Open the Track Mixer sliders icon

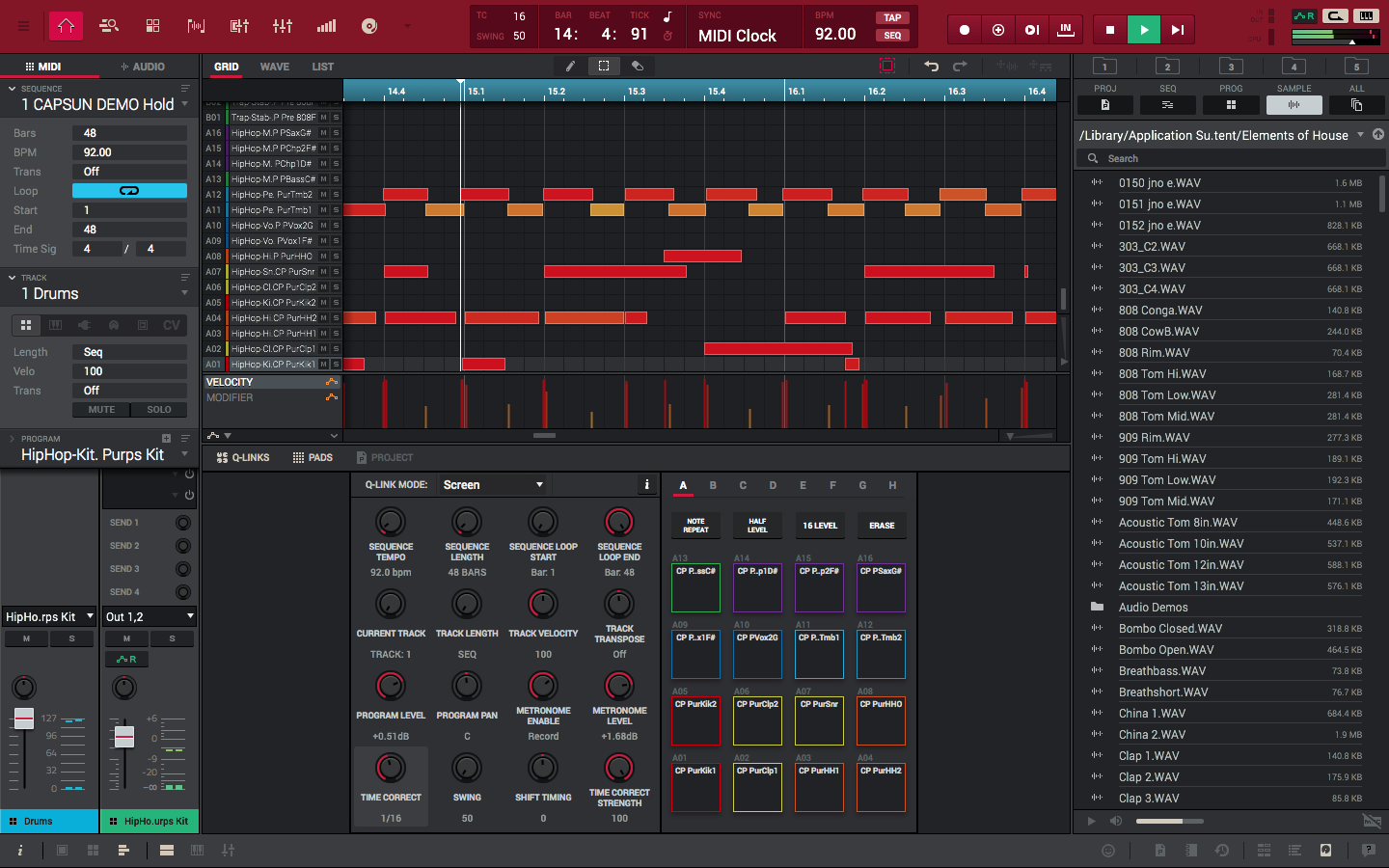[283, 26]
